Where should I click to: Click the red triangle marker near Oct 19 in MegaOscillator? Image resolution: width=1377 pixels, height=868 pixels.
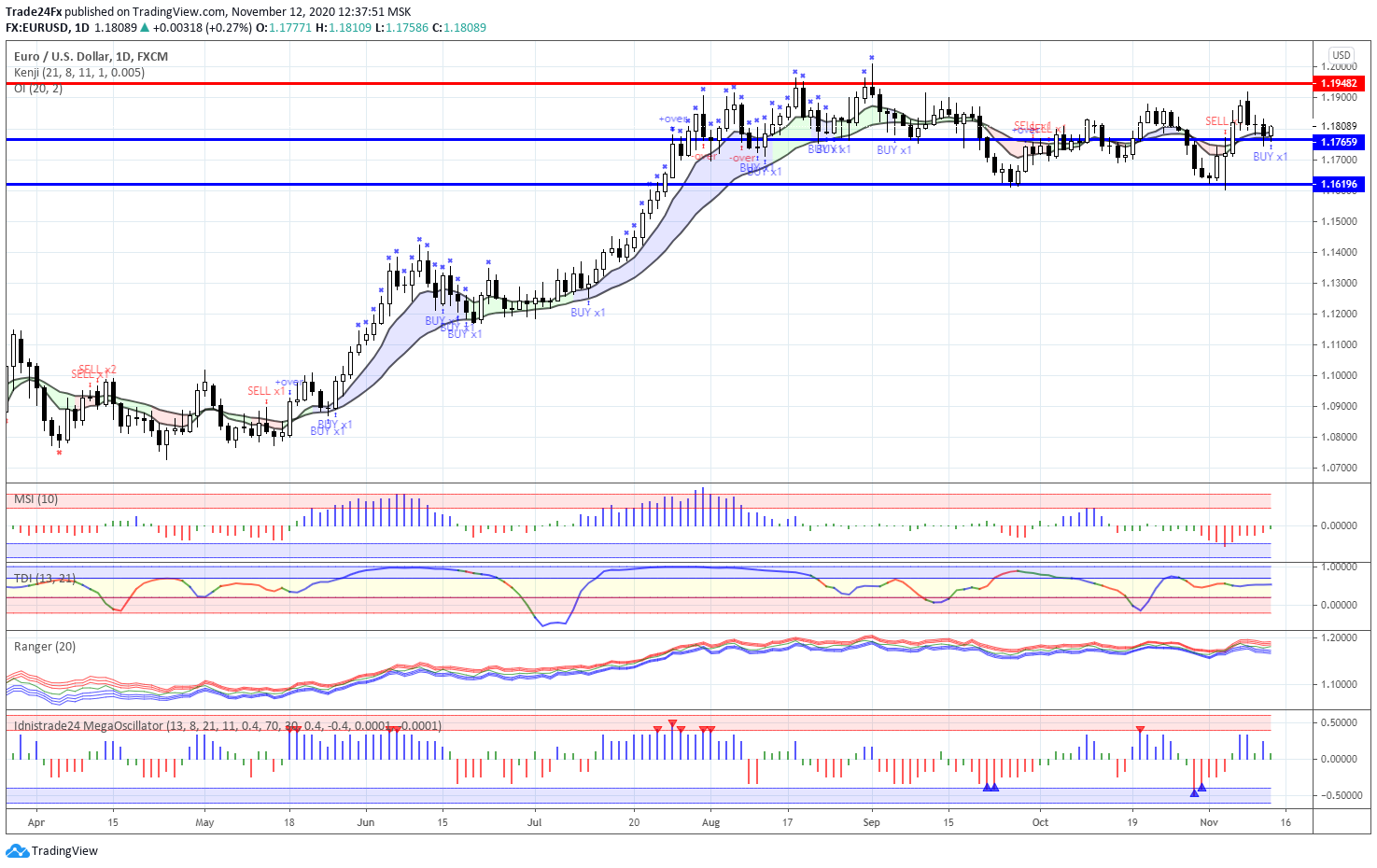(x=1140, y=730)
